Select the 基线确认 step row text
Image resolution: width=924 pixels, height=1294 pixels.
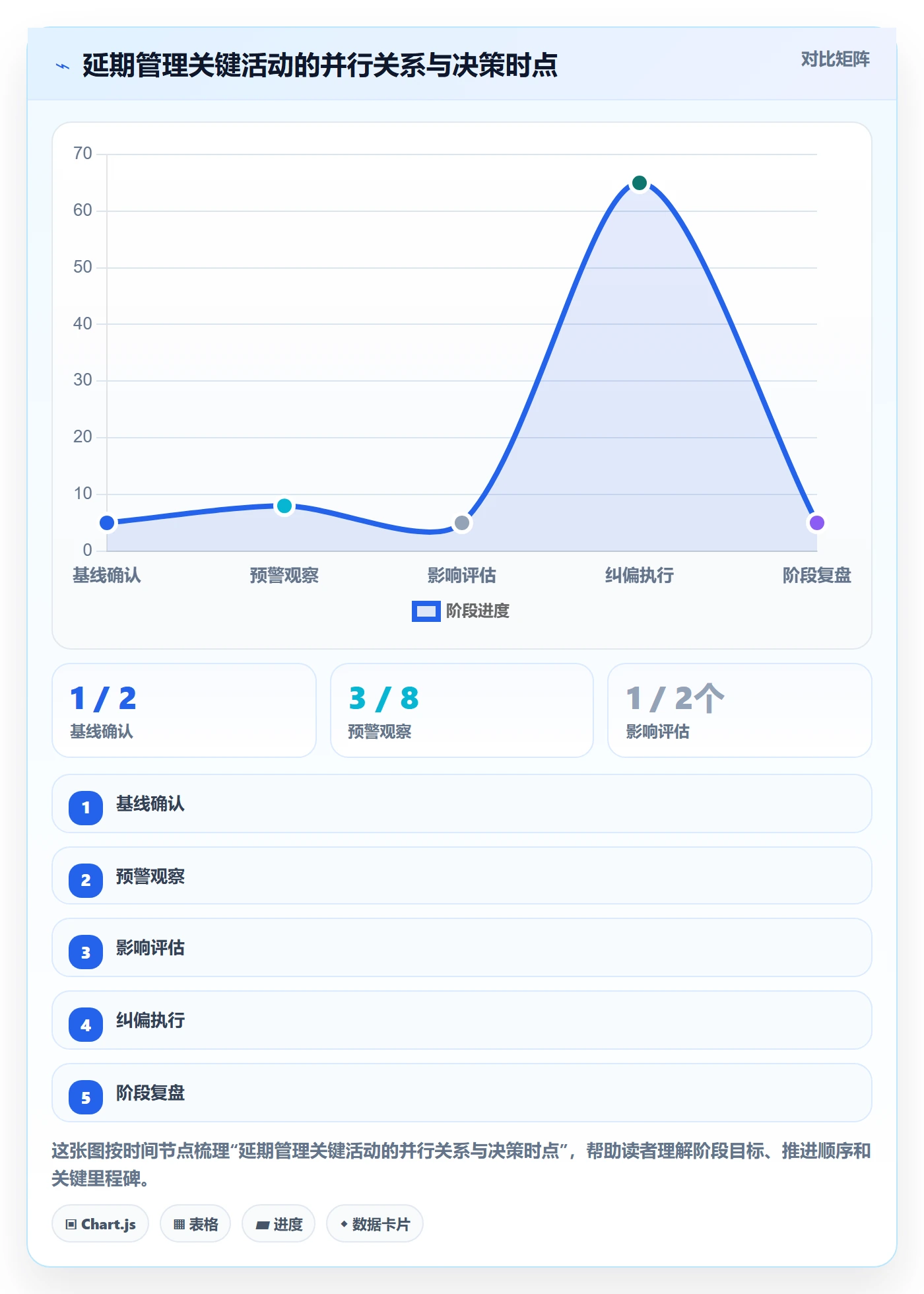pyautogui.click(x=150, y=803)
